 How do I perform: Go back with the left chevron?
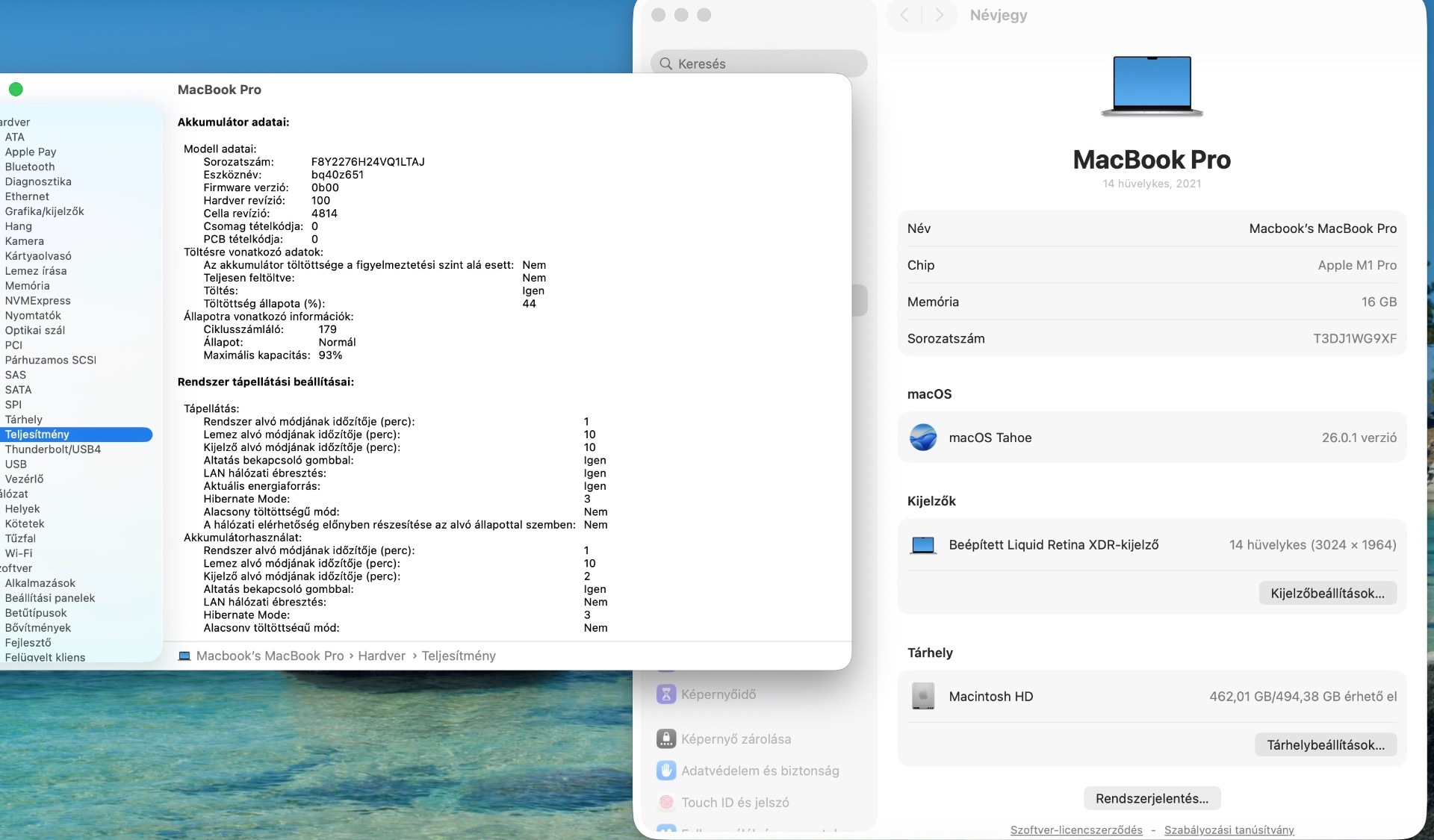click(x=904, y=15)
